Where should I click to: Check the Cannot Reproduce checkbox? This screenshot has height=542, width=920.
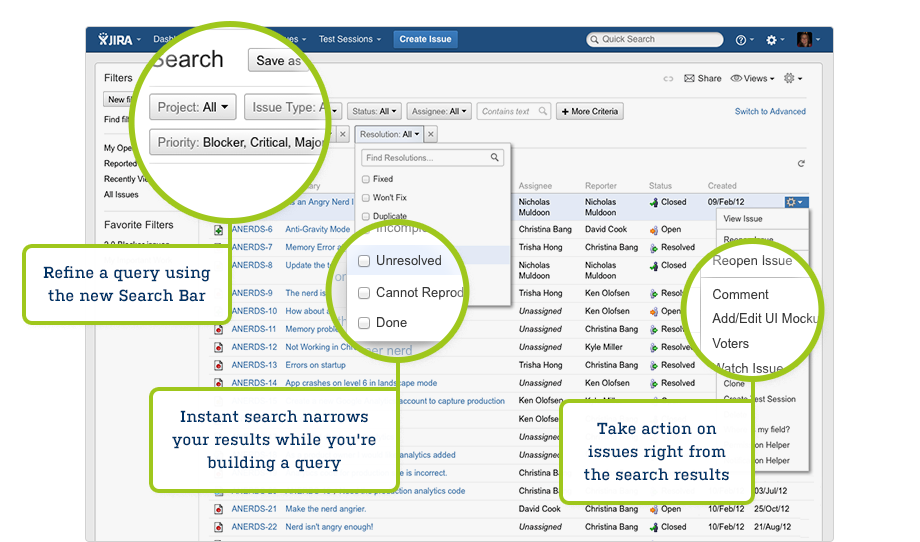click(x=365, y=292)
